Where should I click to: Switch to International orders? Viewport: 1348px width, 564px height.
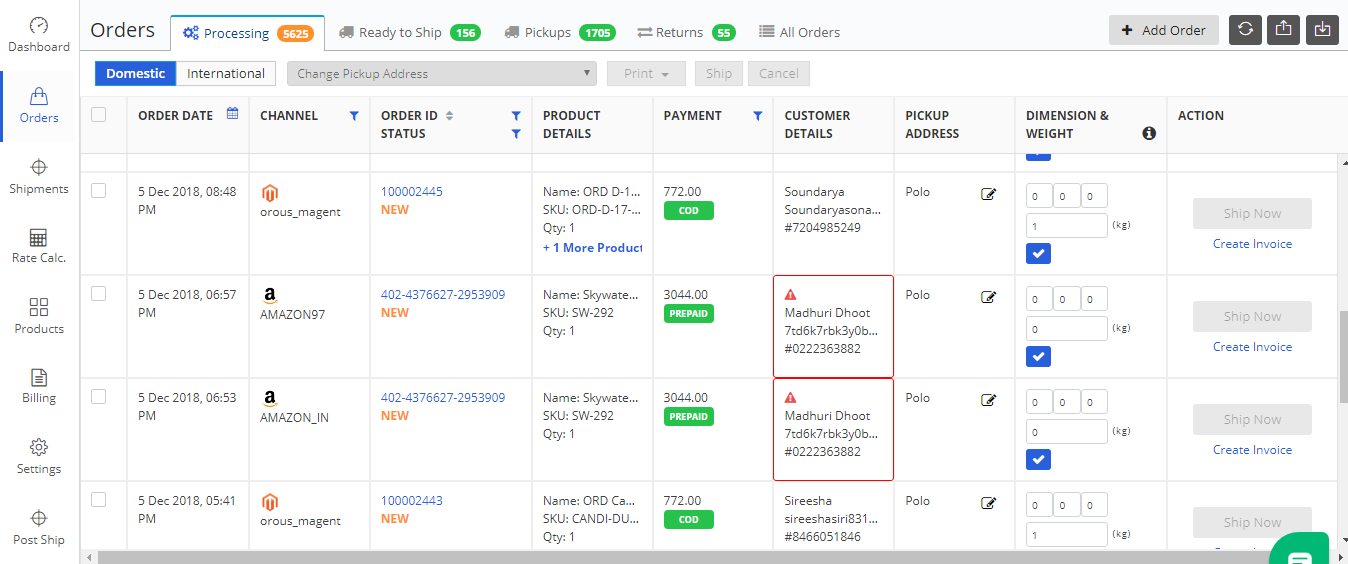(x=226, y=73)
